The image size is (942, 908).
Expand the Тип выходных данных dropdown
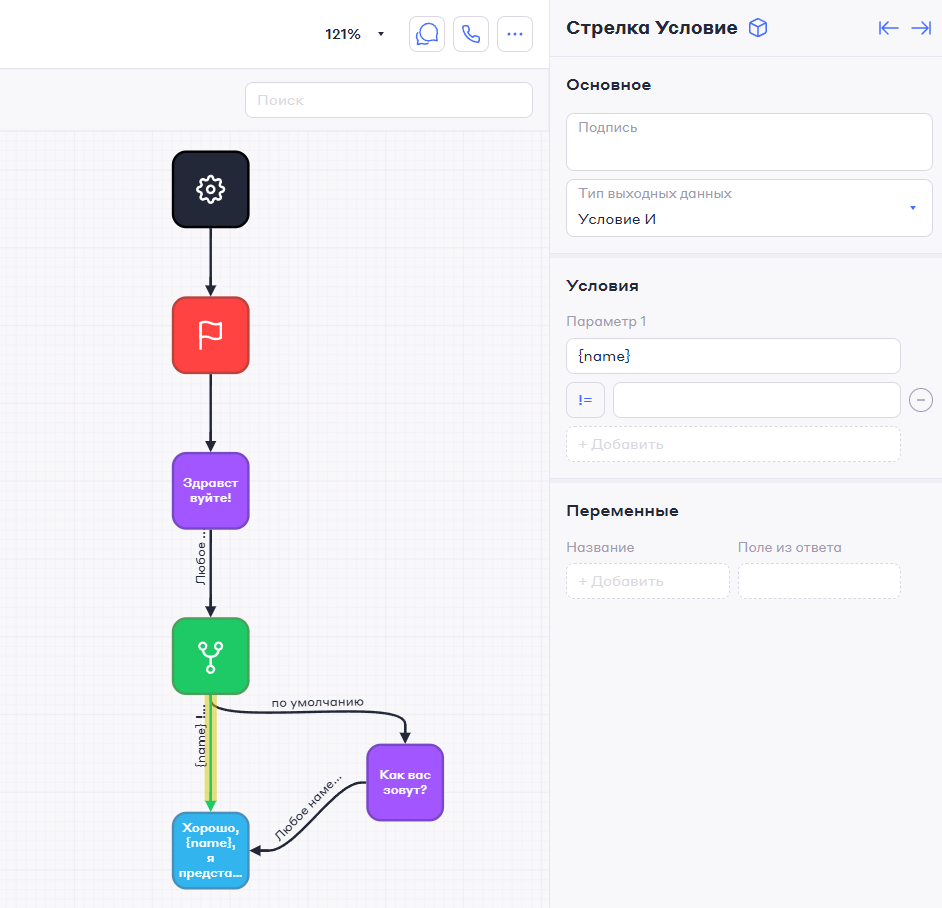click(x=749, y=208)
